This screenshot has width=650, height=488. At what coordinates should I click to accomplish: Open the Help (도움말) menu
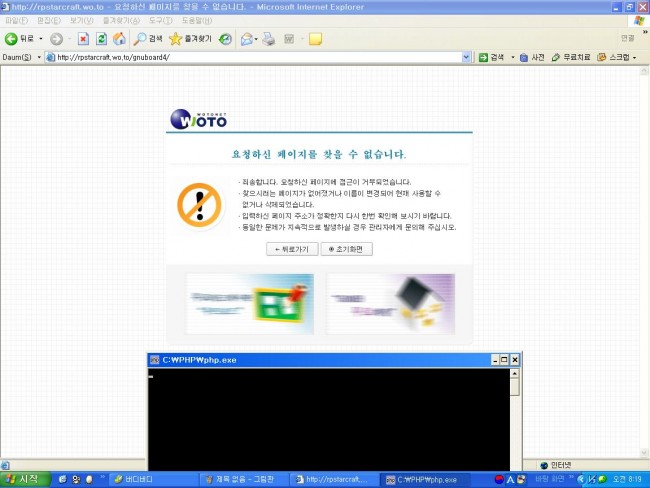197,20
